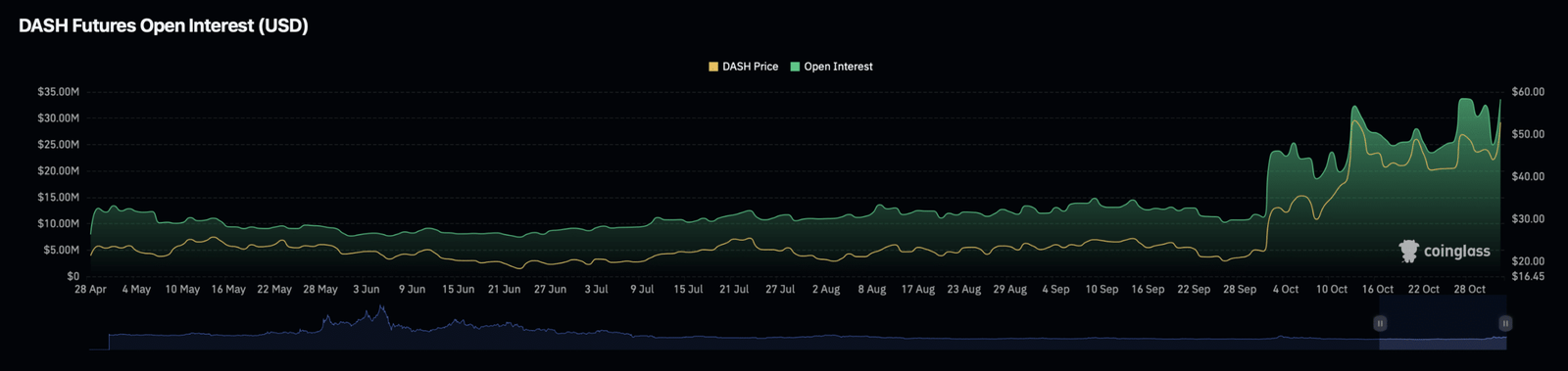Select the 9 Jul axis date

tap(642, 290)
